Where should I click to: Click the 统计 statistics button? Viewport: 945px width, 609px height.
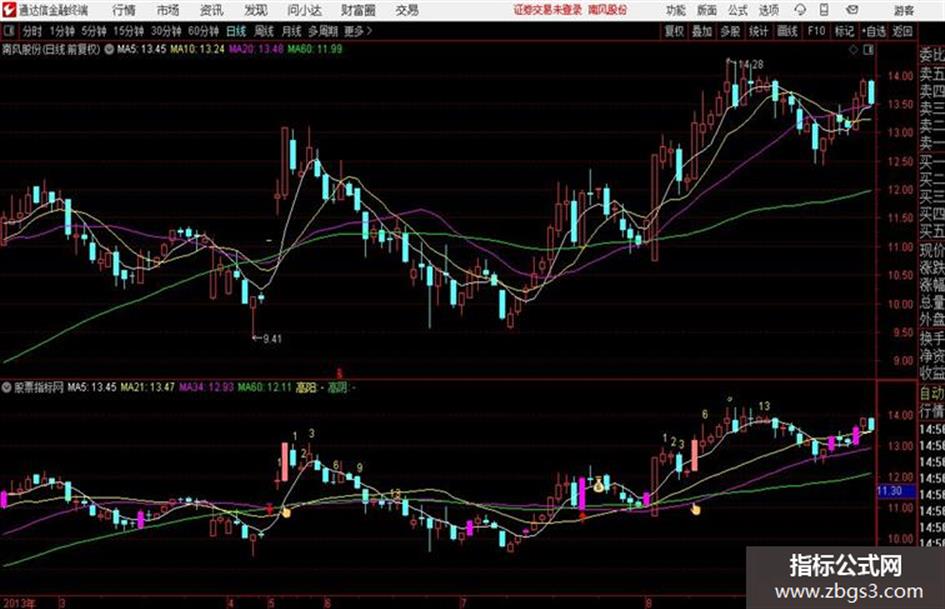pos(758,31)
